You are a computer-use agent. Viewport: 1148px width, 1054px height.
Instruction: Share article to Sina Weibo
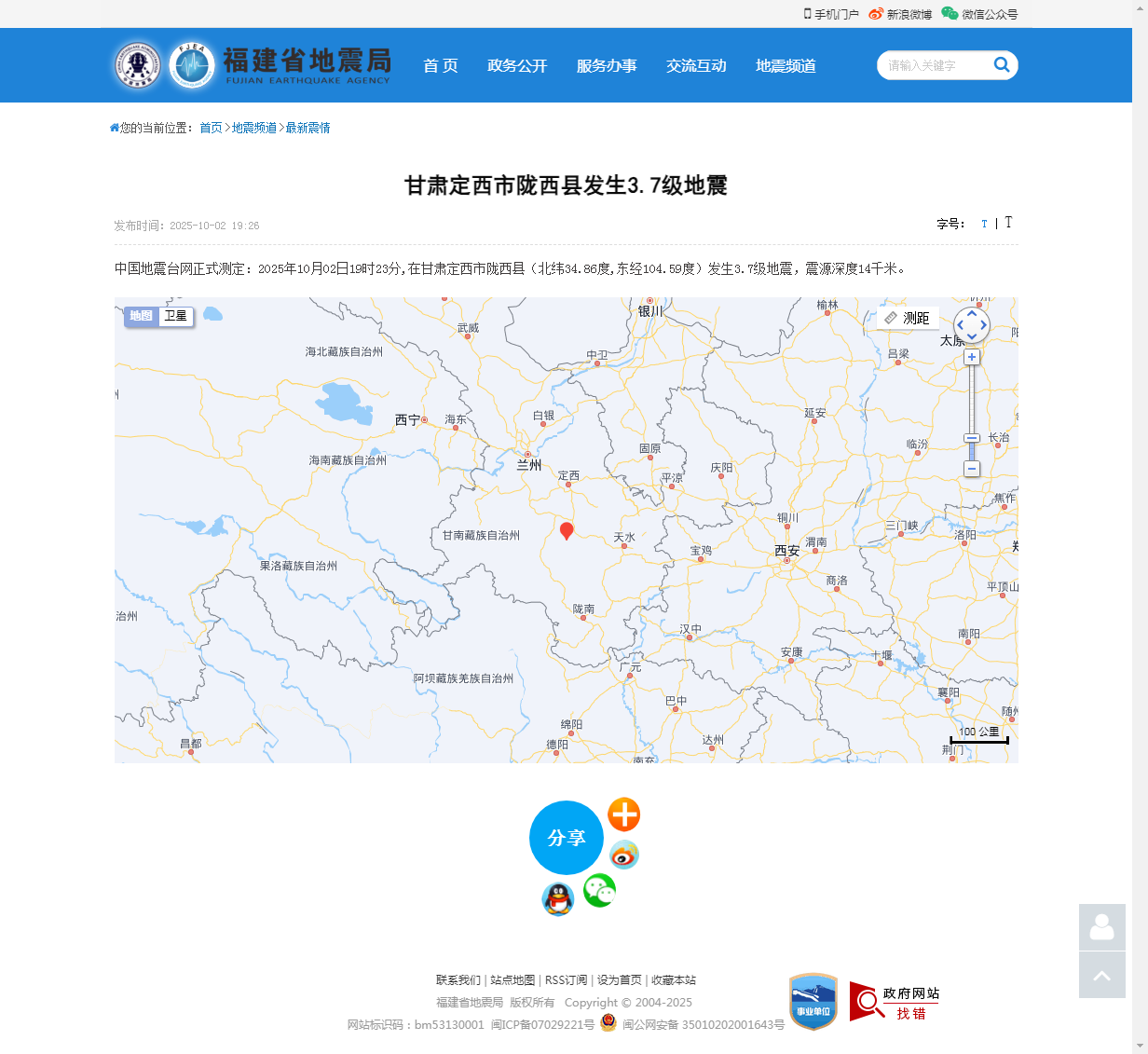[623, 855]
